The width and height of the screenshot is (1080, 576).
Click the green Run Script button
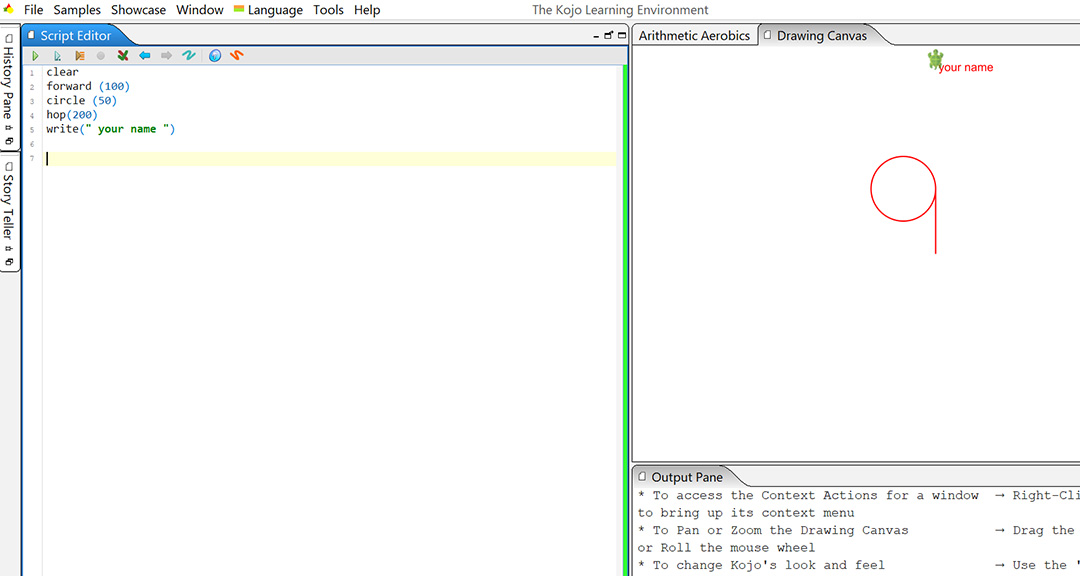point(35,56)
